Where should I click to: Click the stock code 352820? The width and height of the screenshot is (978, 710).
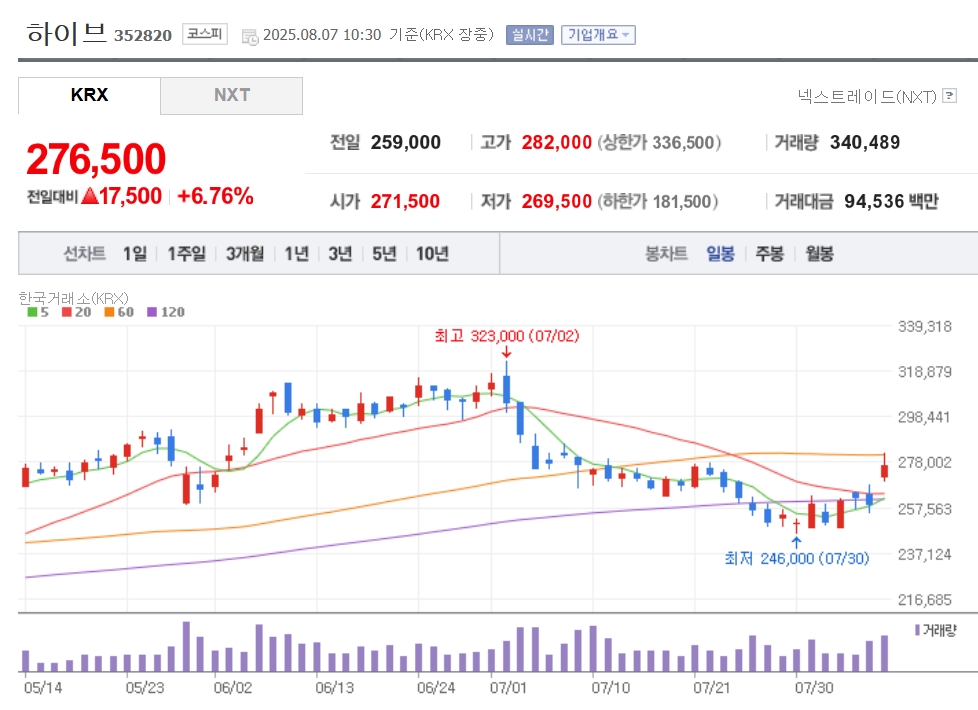pyautogui.click(x=143, y=36)
